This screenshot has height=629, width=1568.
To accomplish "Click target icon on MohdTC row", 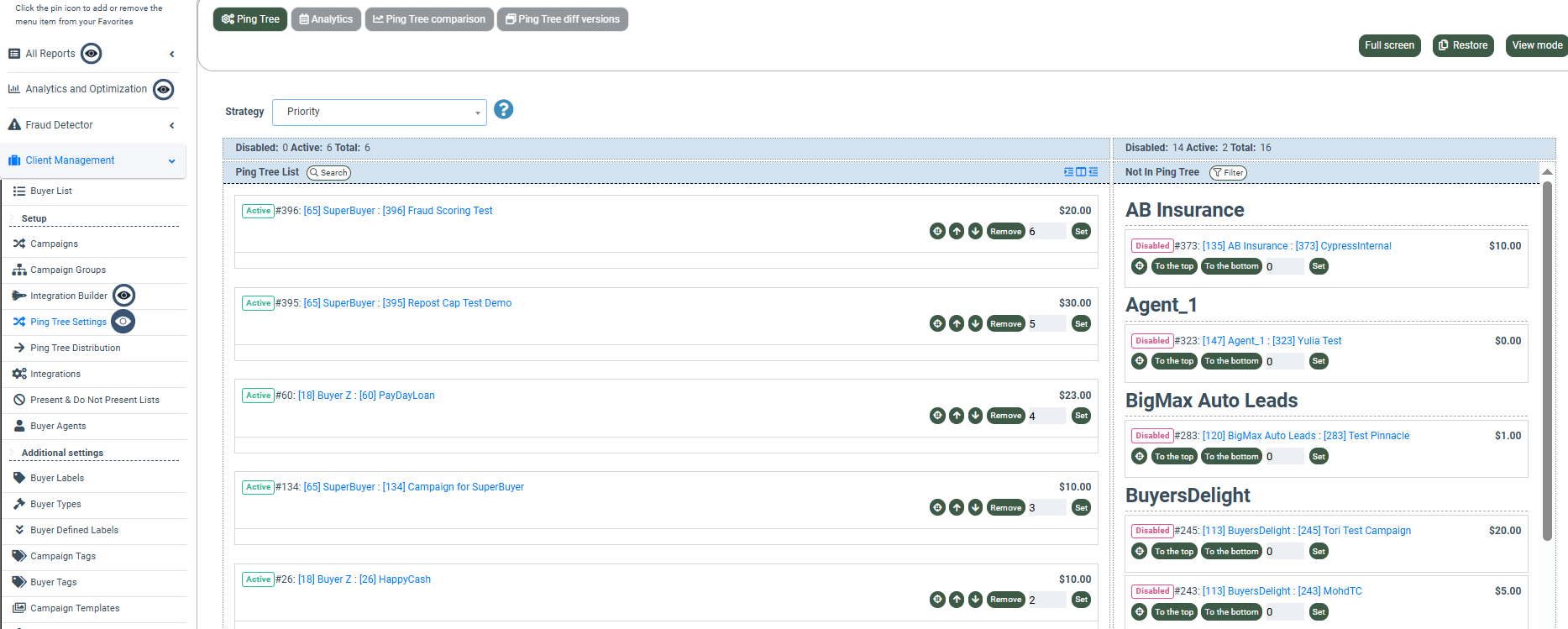I will (x=1139, y=611).
